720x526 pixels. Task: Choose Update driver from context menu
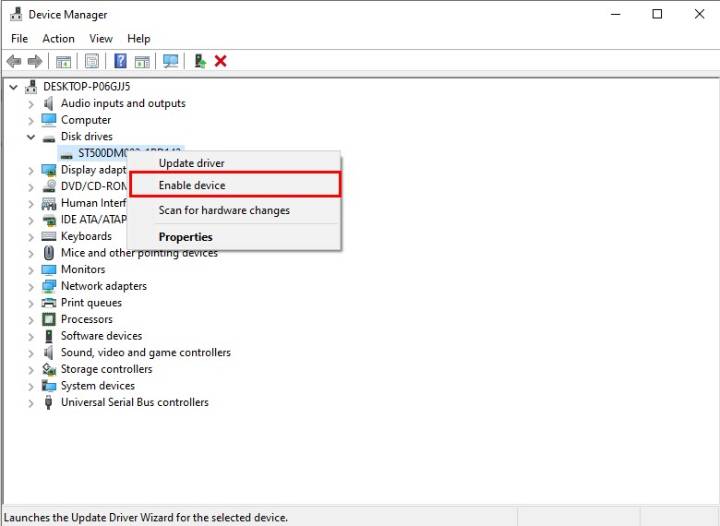[x=235, y=163]
